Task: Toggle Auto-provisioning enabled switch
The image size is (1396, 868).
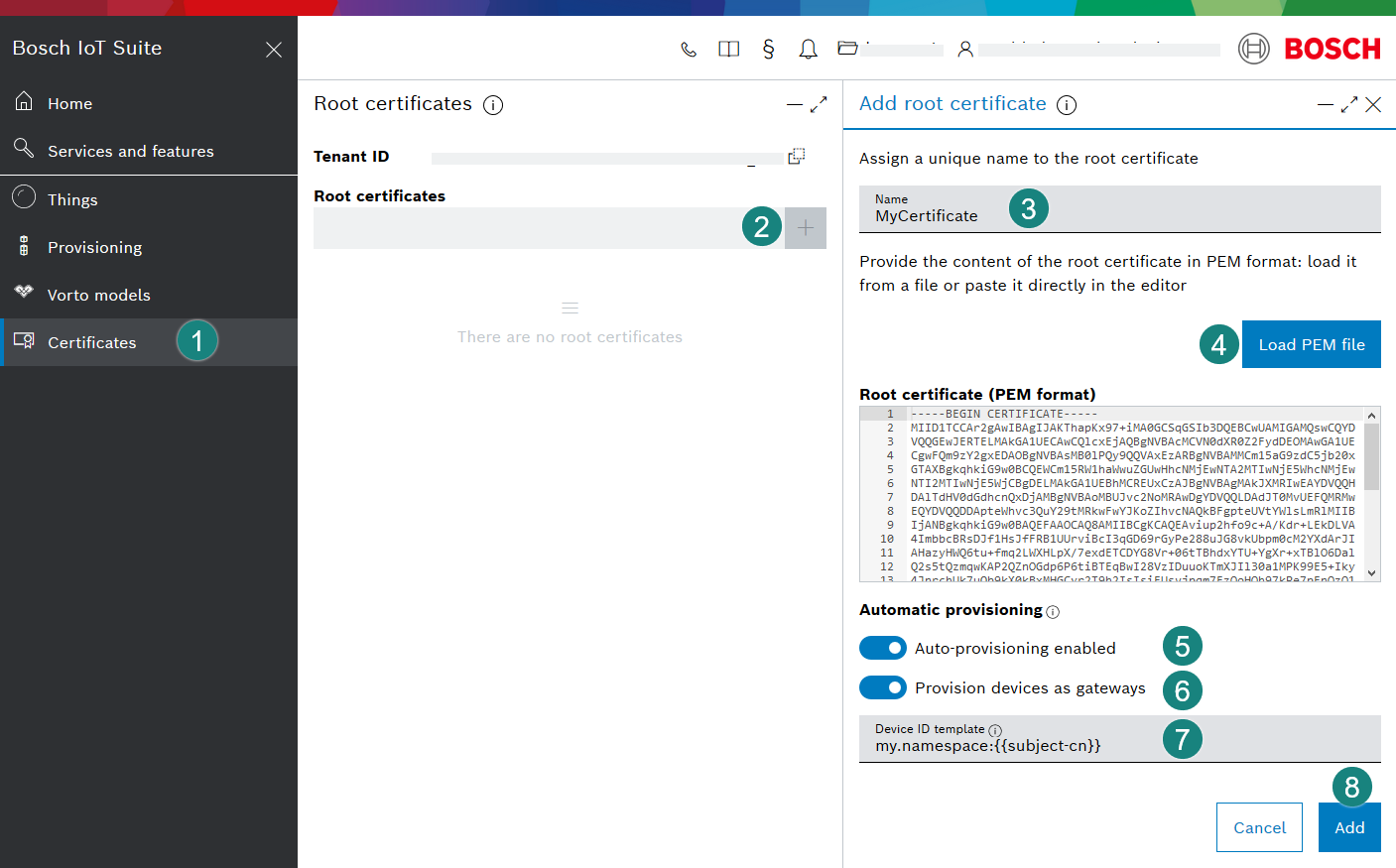Action: 883,648
